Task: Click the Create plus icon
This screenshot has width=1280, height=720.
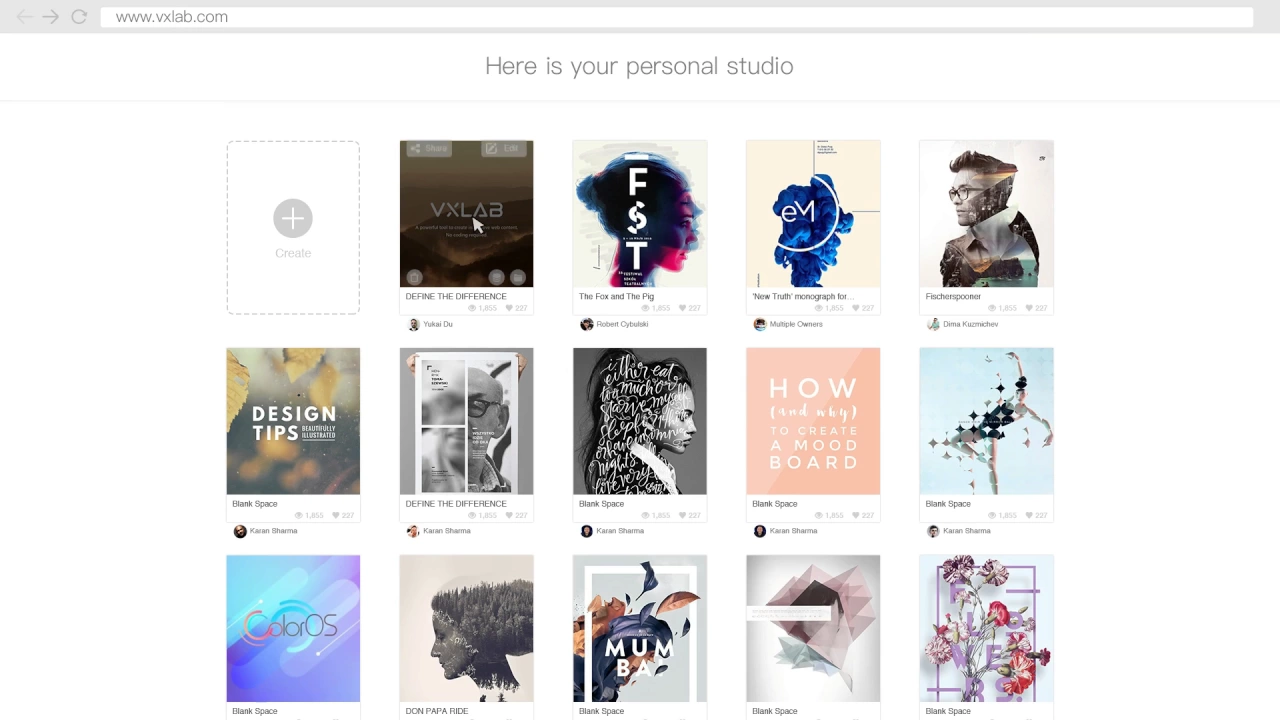Action: [293, 218]
